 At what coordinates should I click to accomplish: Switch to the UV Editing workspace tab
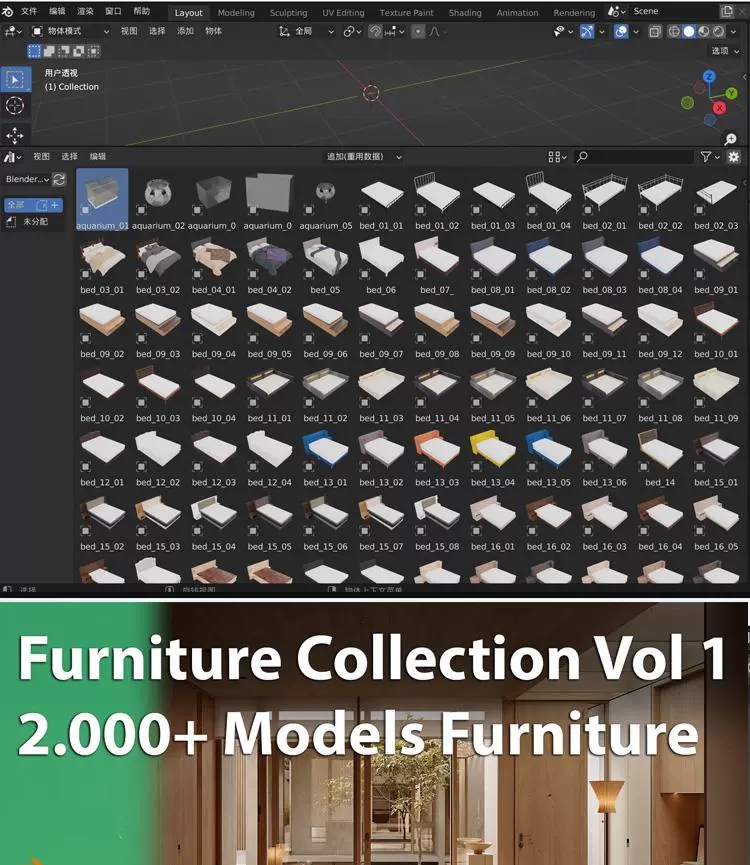pyautogui.click(x=343, y=12)
